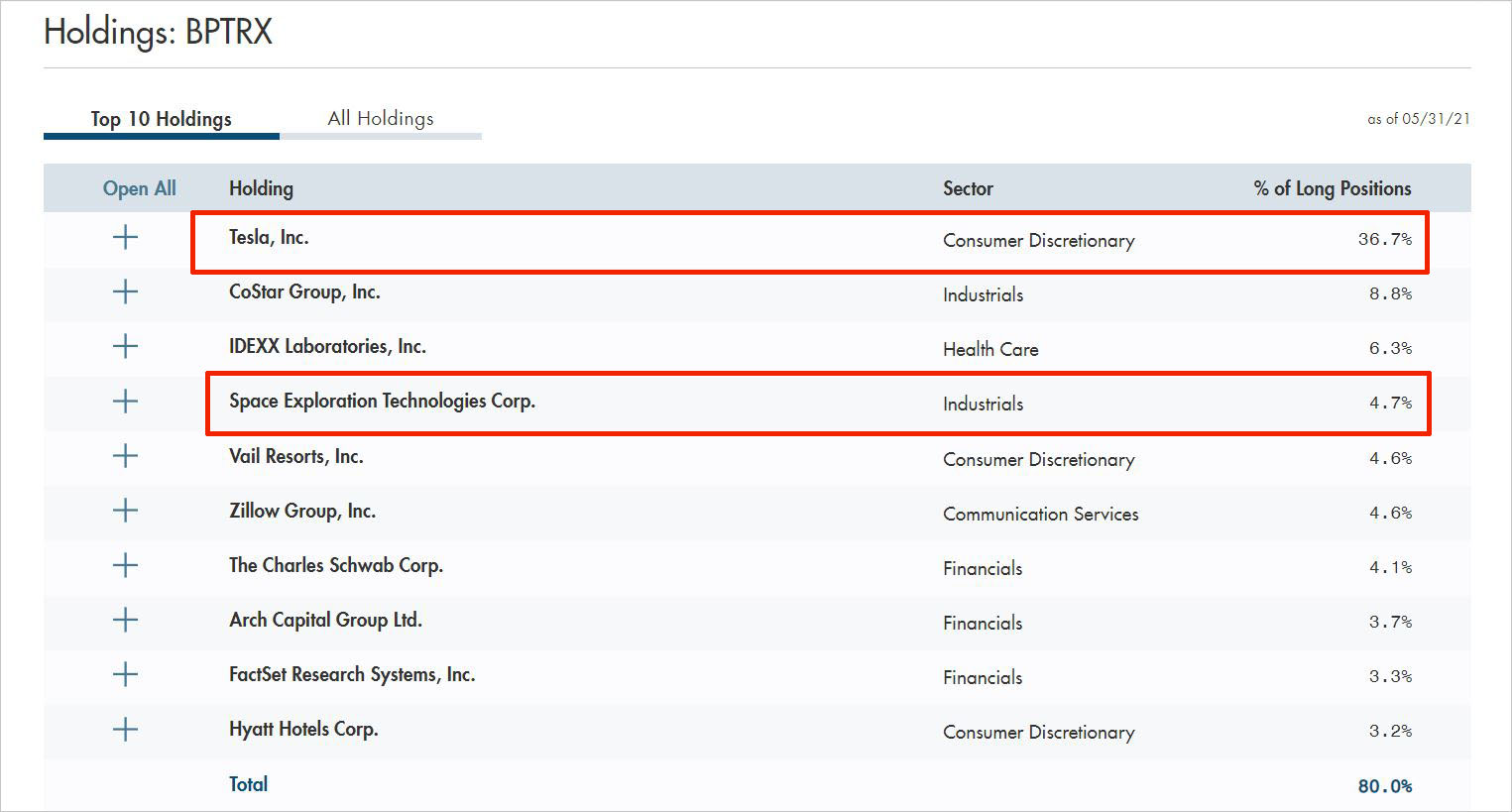Select Space Exploration Technologies Corp. name
Screen dimensions: 1512x812
pos(382,401)
